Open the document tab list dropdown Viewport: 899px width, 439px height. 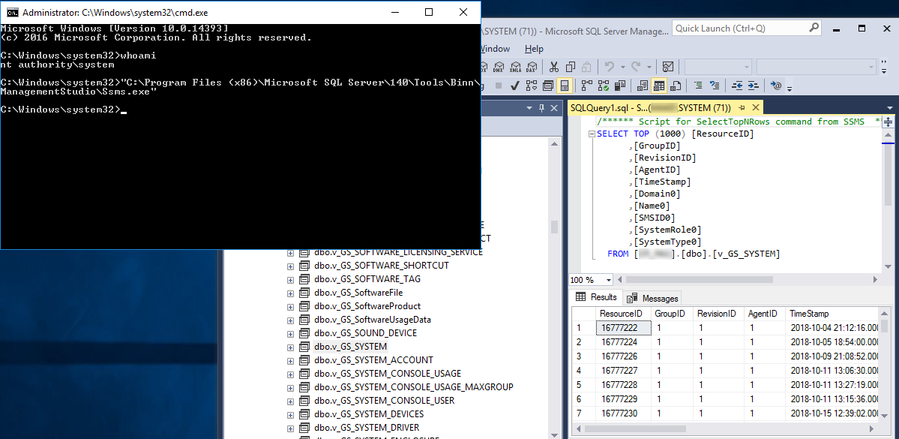[x=890, y=108]
